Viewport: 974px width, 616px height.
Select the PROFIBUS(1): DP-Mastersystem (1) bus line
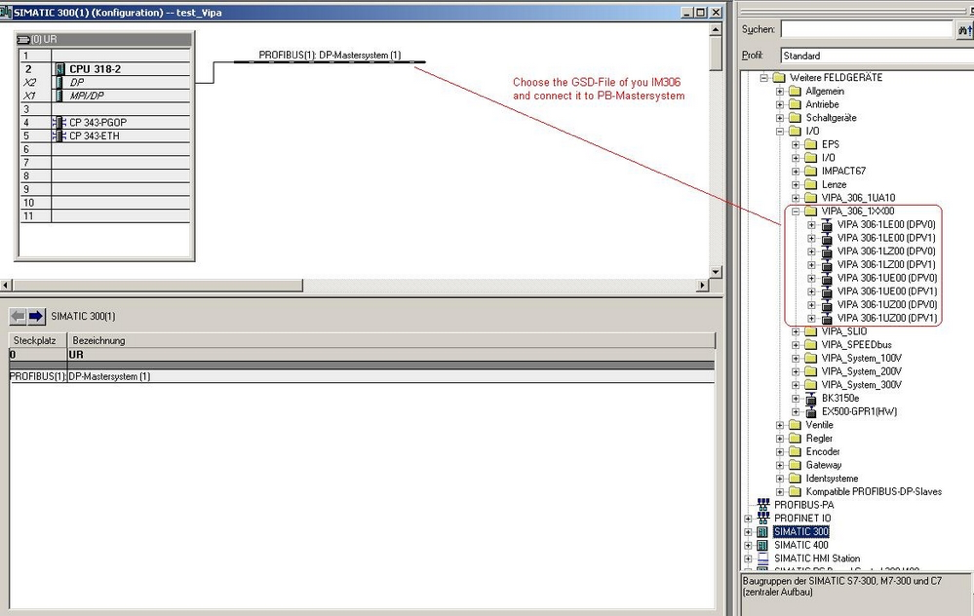(x=329, y=61)
